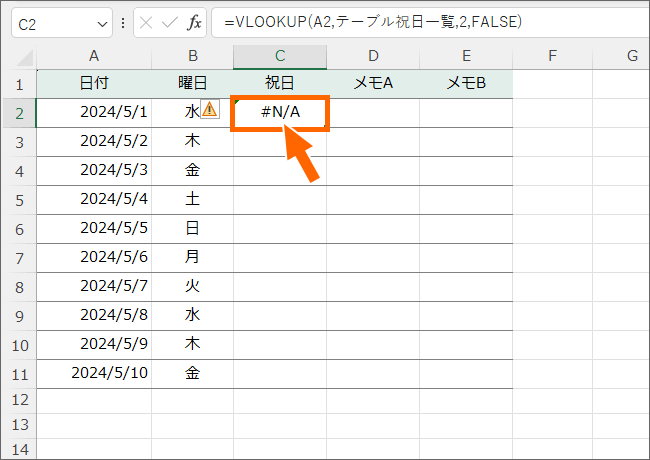Select the 金 cell in row 11
The image size is (650, 460).
pyautogui.click(x=193, y=374)
